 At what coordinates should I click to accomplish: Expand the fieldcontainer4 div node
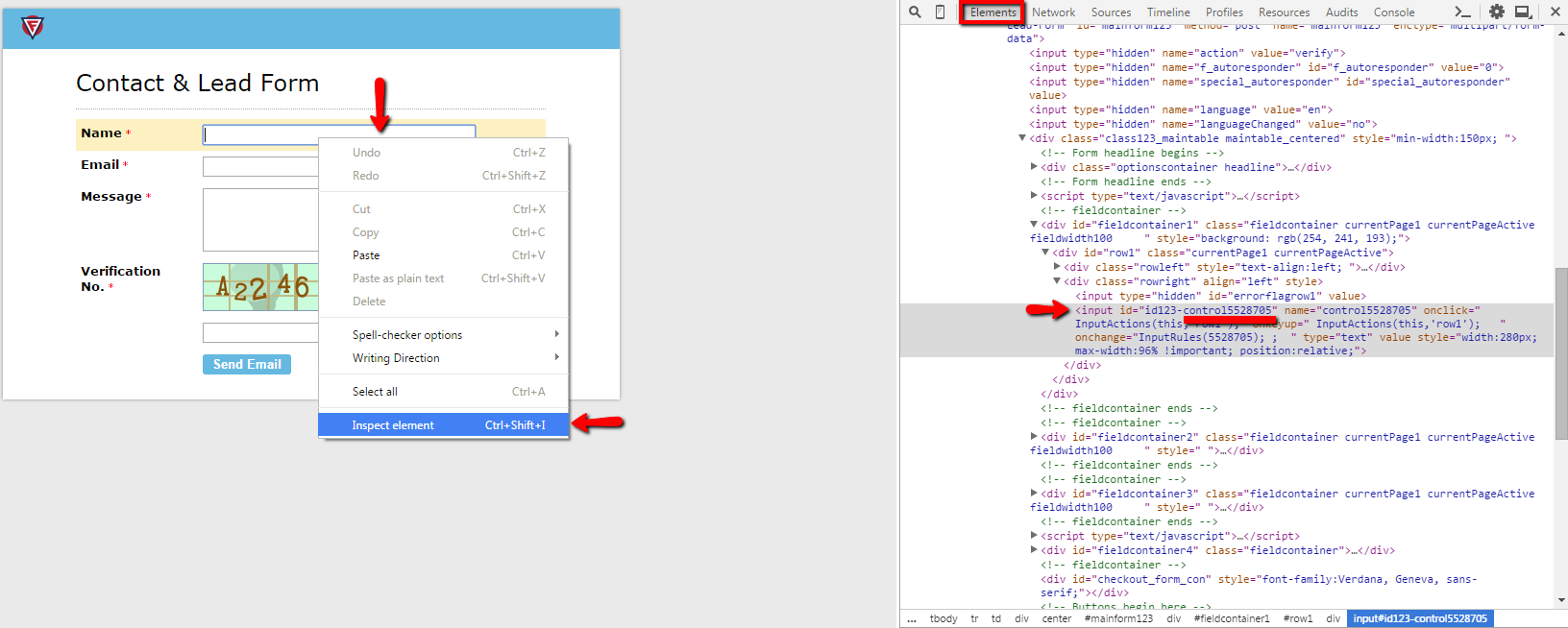1034,550
